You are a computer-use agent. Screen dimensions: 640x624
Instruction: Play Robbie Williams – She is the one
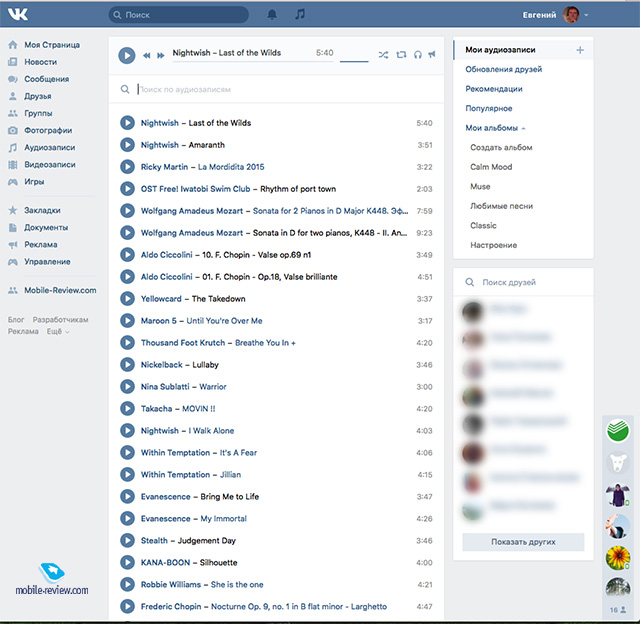point(127,584)
